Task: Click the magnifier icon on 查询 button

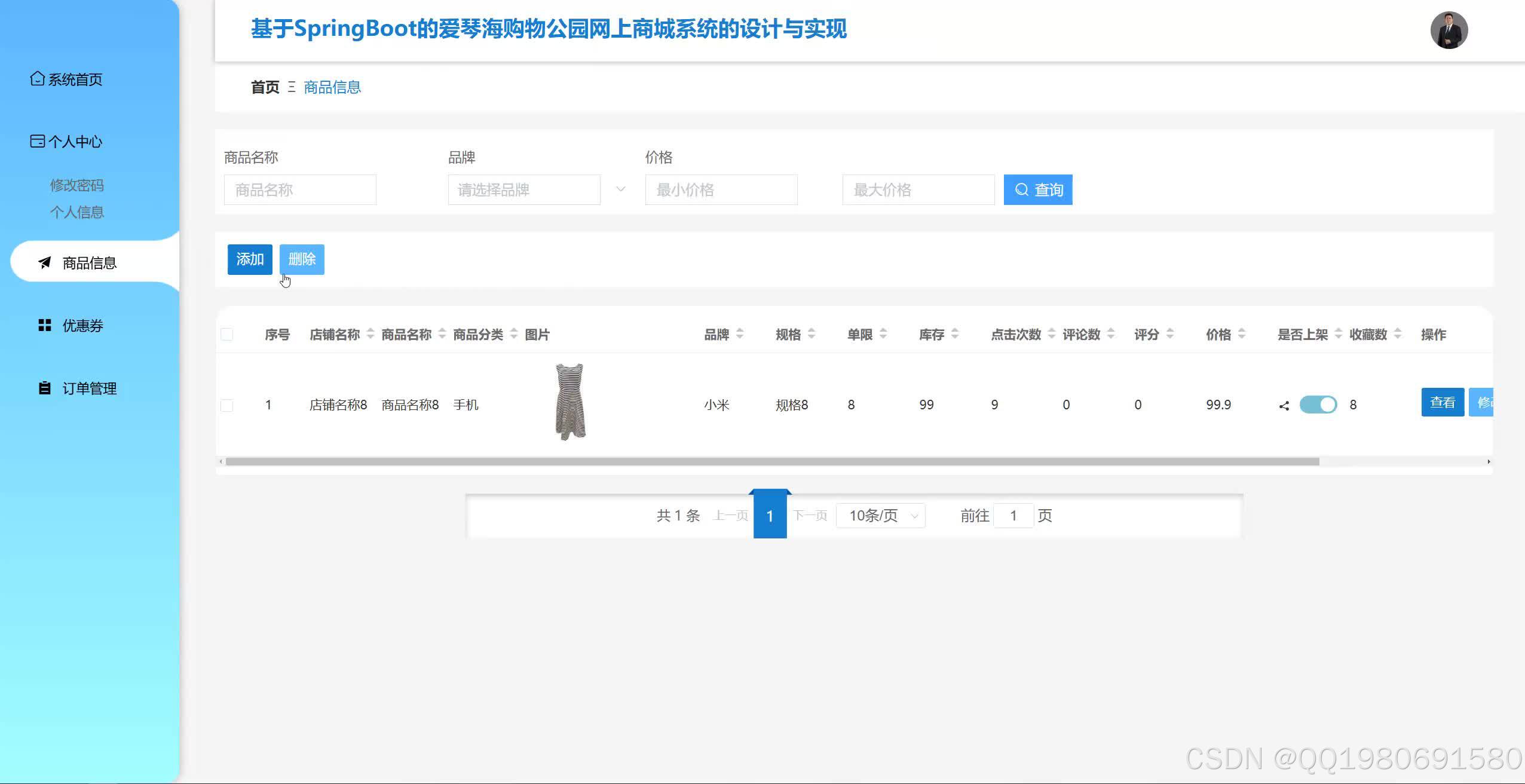Action: click(1023, 189)
